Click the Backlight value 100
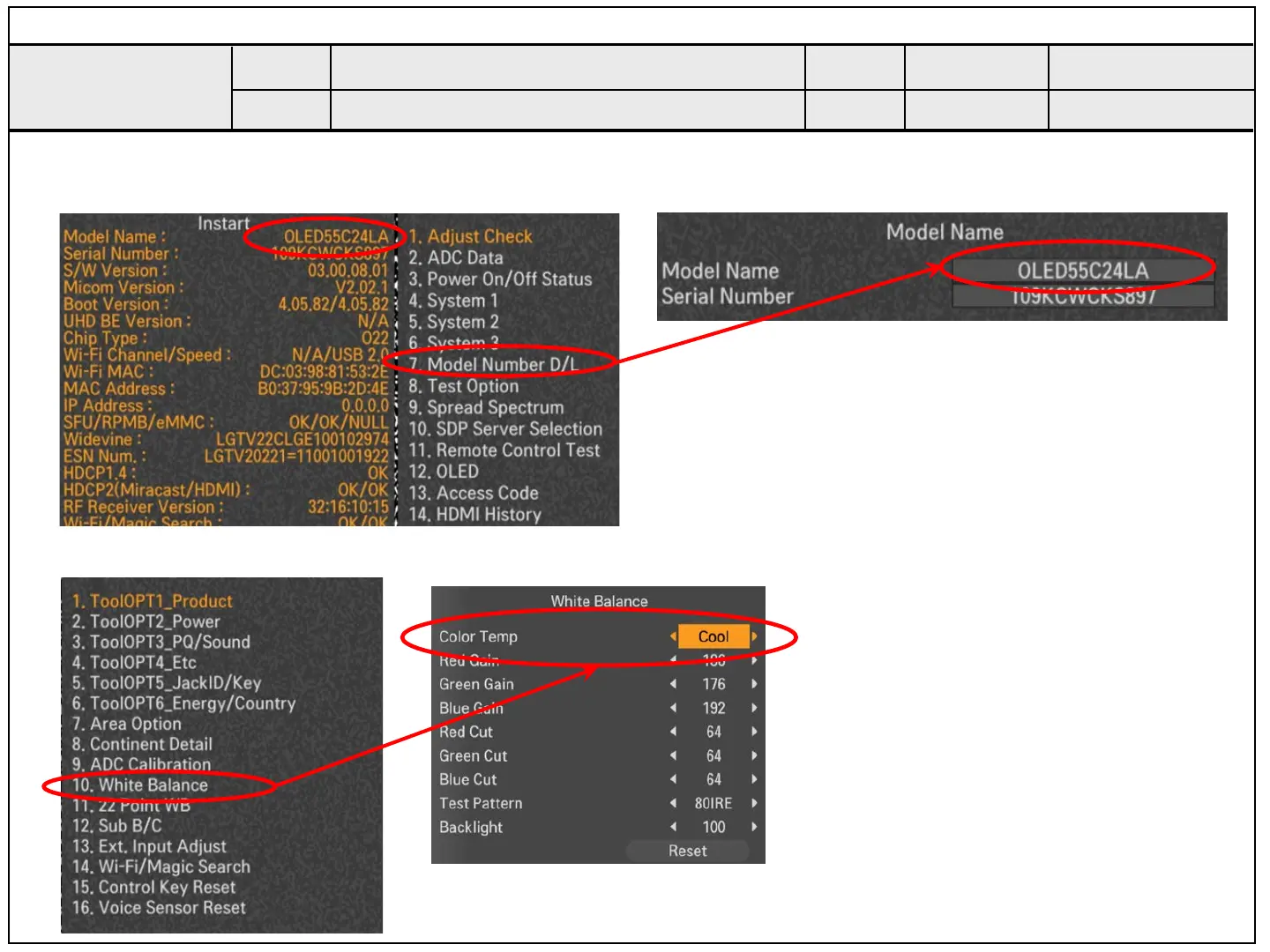1270x952 pixels. [713, 827]
